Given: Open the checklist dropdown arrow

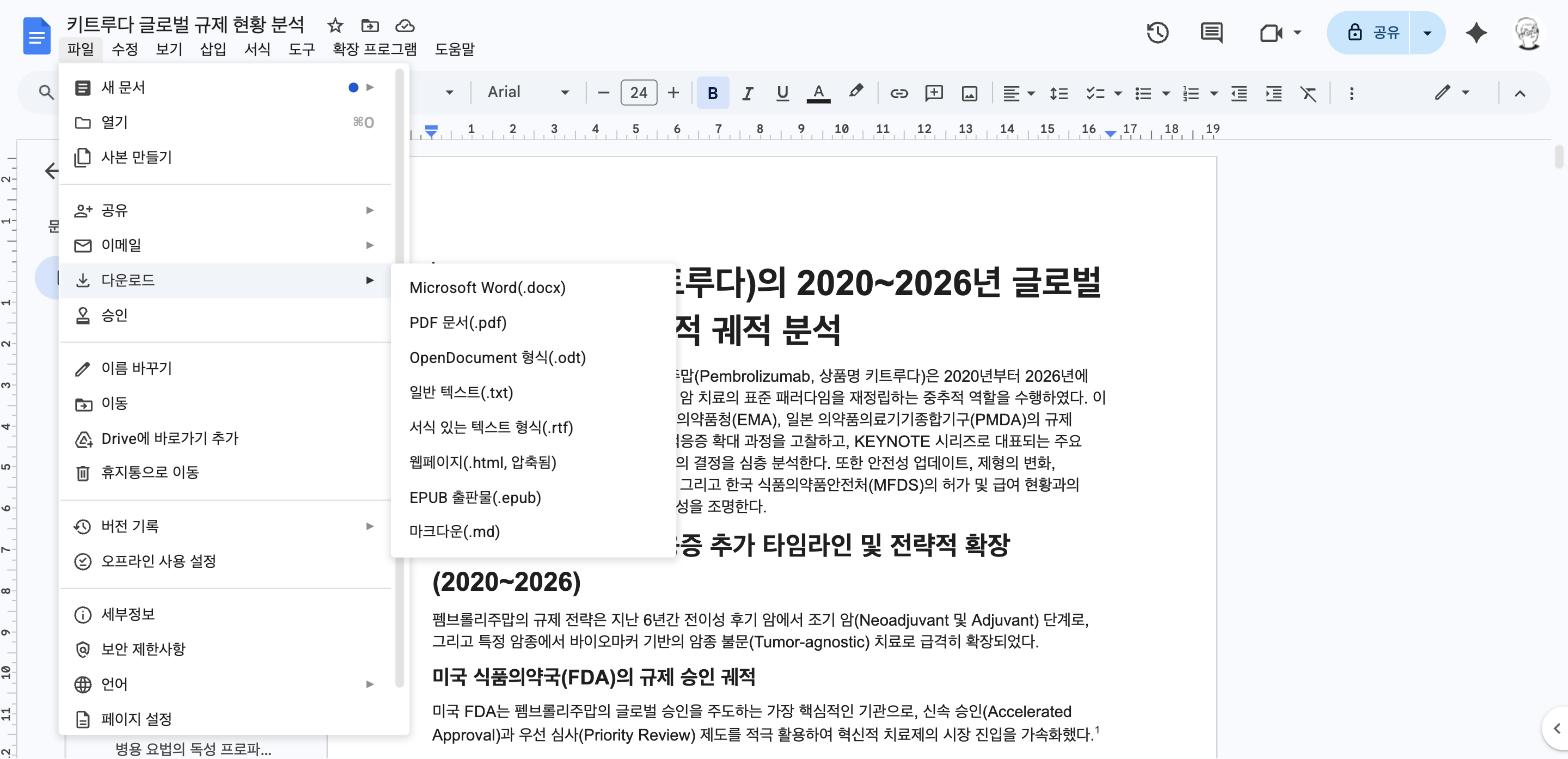Looking at the screenshot, I should click(x=1118, y=93).
